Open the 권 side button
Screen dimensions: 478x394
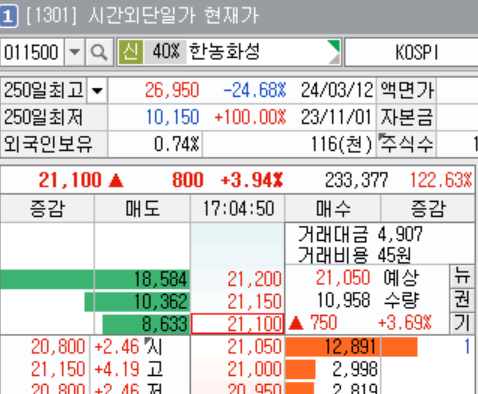(462, 300)
